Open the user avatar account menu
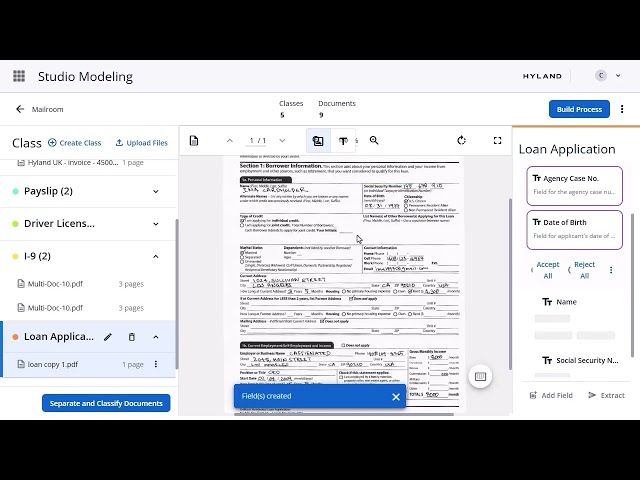 pos(601,76)
